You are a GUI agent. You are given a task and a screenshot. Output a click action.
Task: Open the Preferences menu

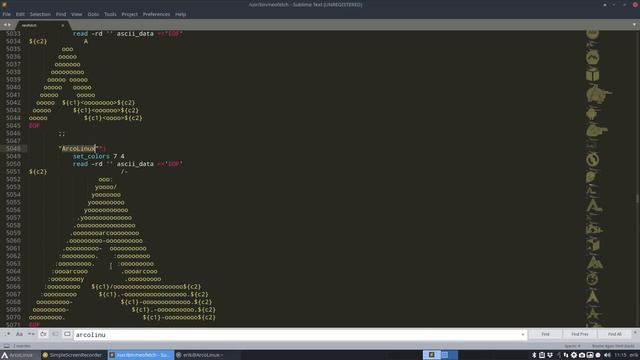tap(156, 14)
